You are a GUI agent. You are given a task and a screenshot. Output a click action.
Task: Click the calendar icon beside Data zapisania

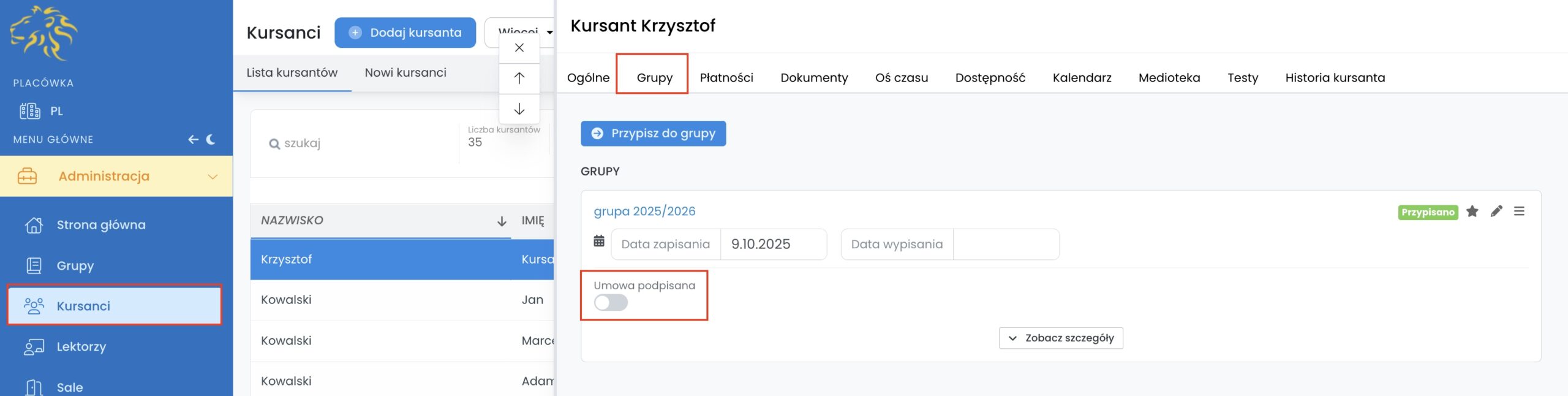click(x=598, y=242)
